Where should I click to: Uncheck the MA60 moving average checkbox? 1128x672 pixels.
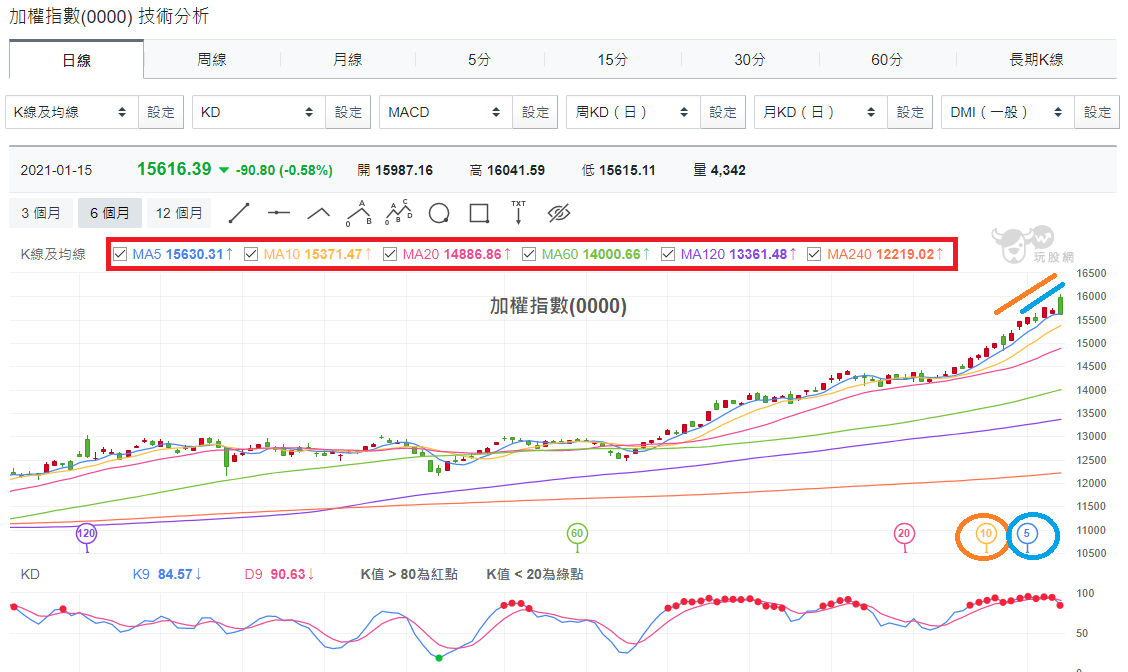(529, 254)
